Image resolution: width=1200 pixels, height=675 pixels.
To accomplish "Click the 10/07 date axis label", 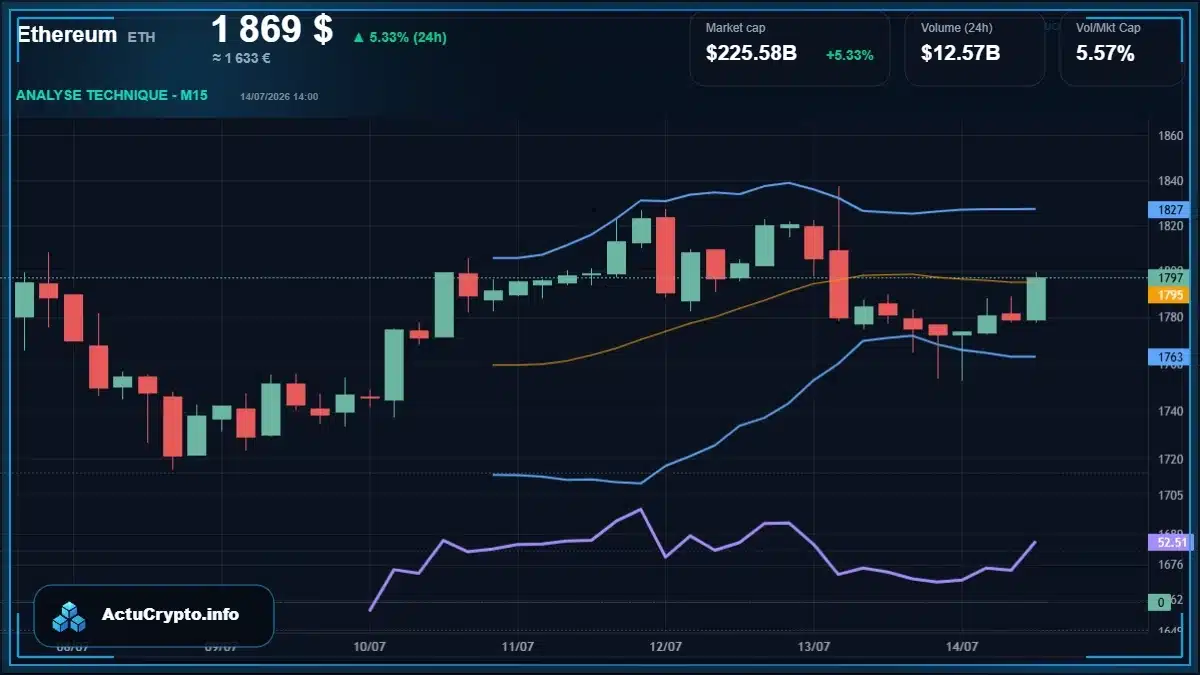I will tap(370, 647).
